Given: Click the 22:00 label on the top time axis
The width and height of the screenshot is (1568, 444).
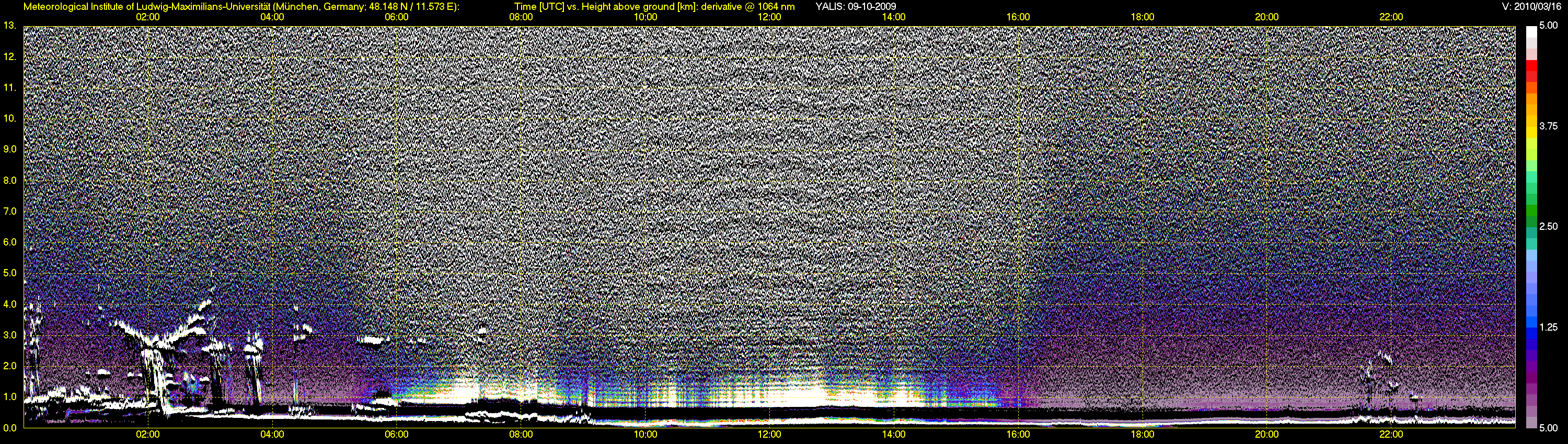Looking at the screenshot, I should click(1391, 17).
